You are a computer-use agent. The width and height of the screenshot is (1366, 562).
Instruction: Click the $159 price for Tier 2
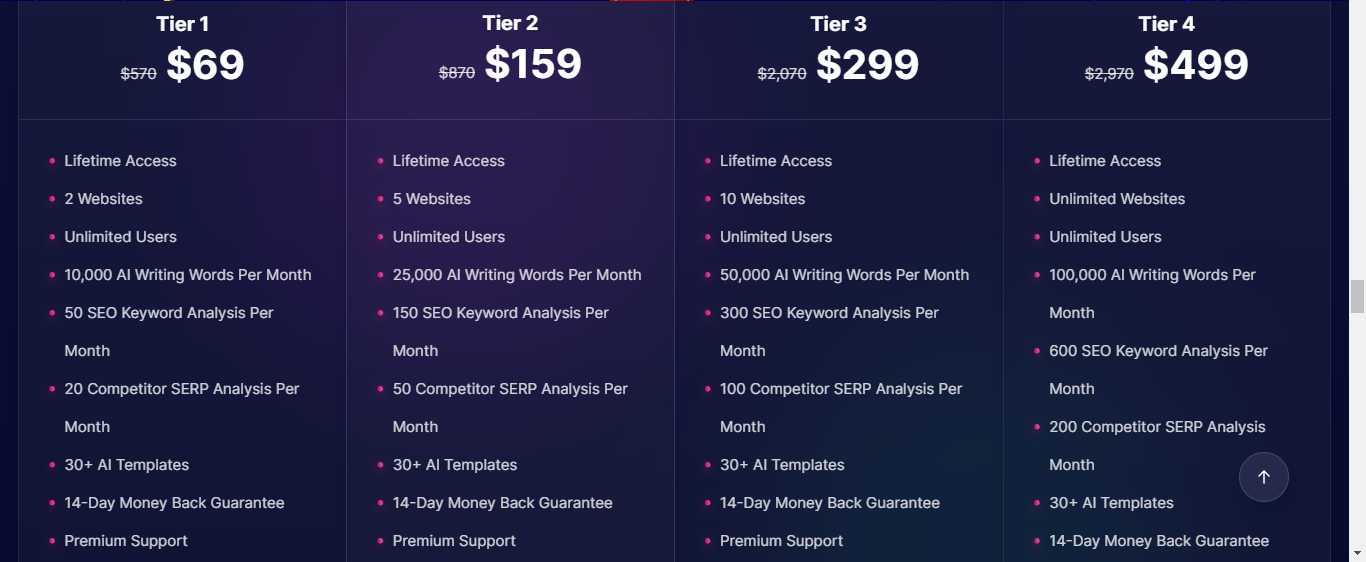[533, 64]
